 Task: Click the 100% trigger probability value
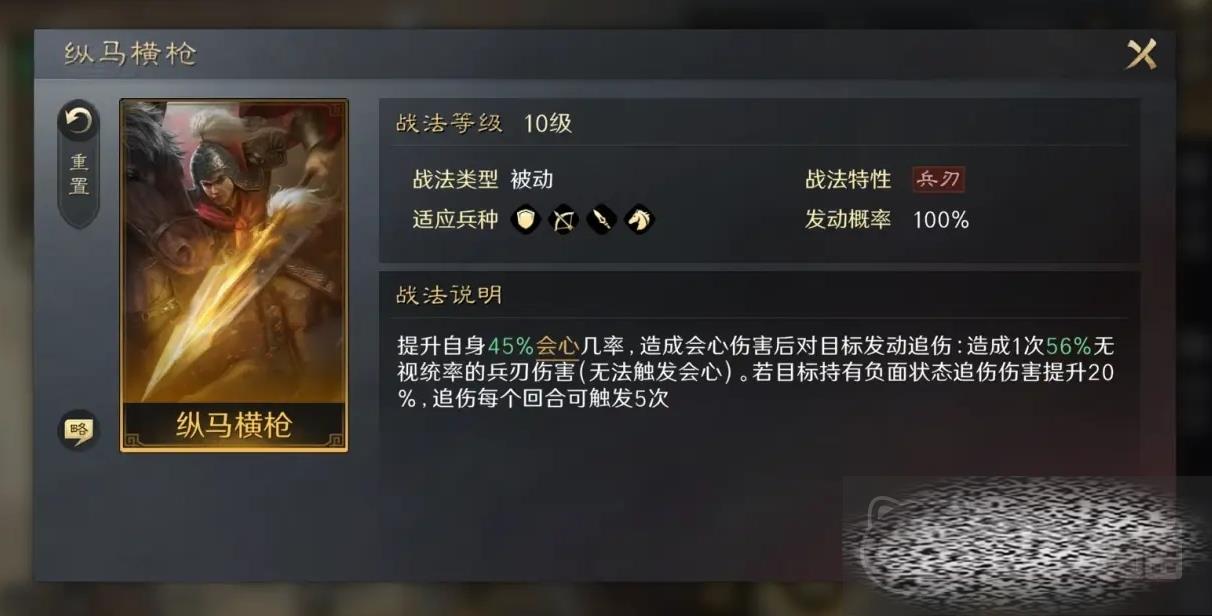click(941, 220)
